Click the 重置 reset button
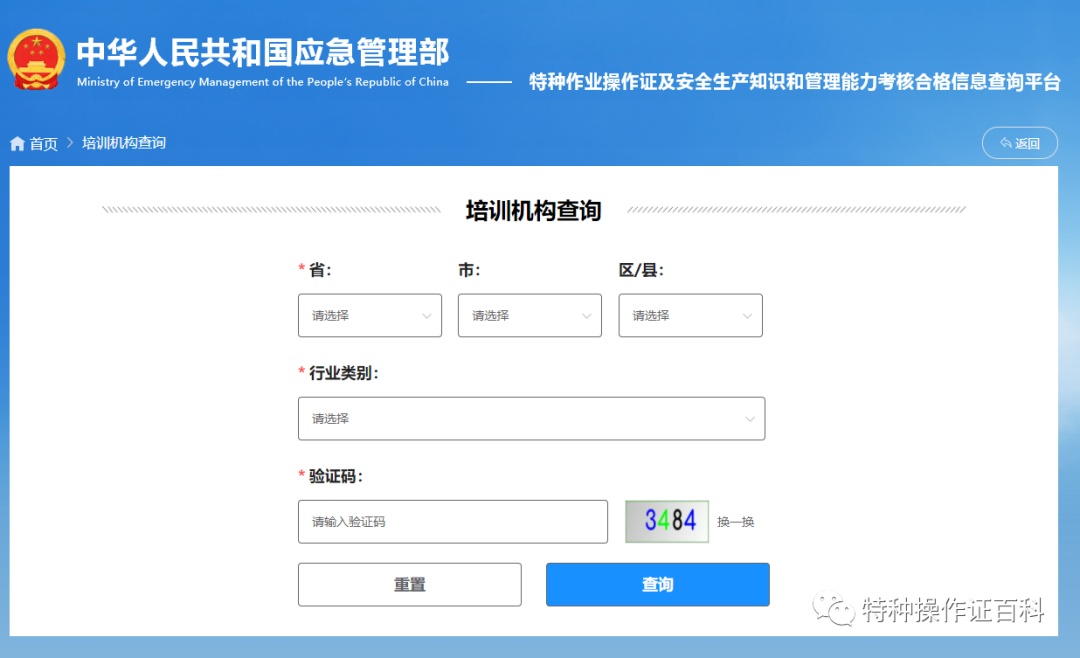This screenshot has width=1080, height=658. [x=410, y=584]
